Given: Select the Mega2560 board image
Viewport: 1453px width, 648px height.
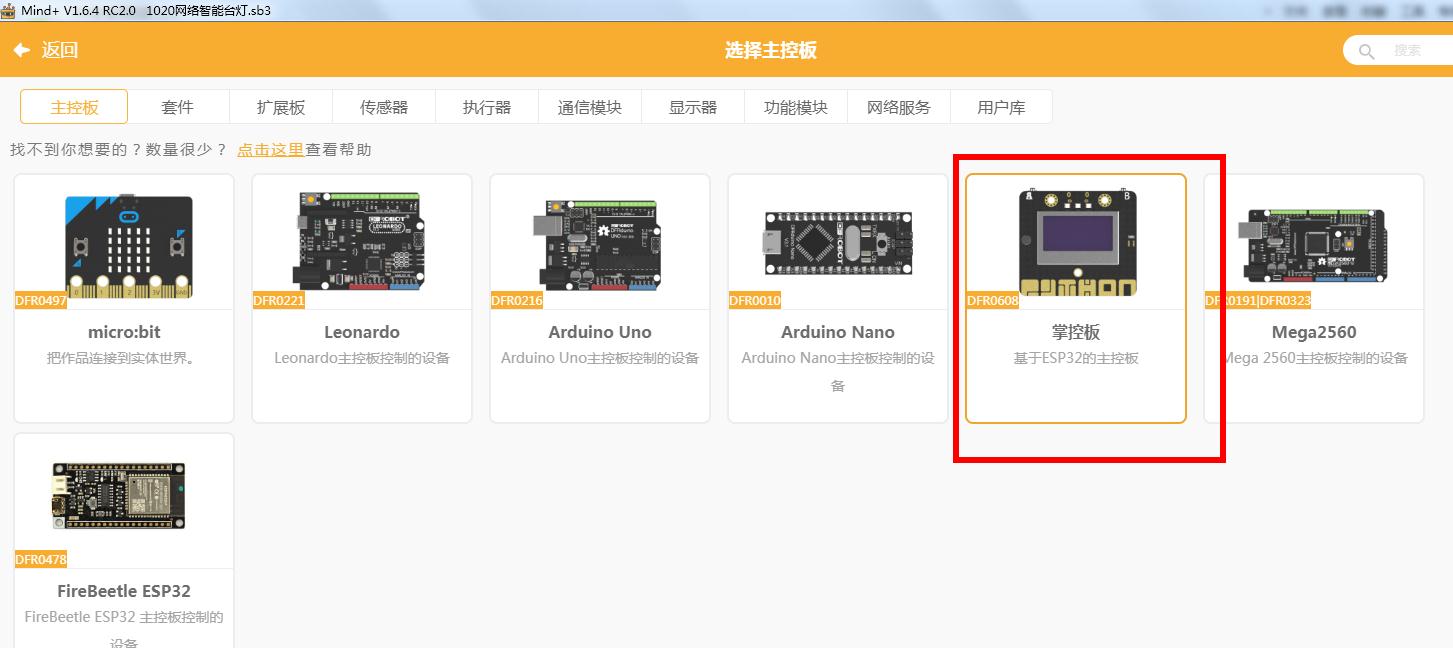Looking at the screenshot, I should coord(1315,246).
